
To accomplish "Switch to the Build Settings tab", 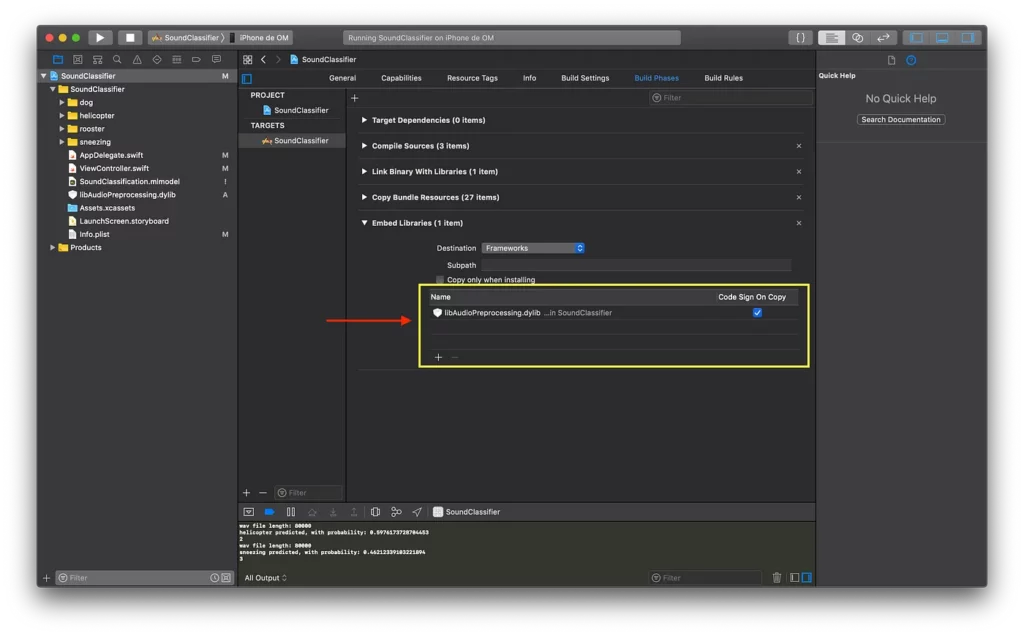I will (585, 78).
